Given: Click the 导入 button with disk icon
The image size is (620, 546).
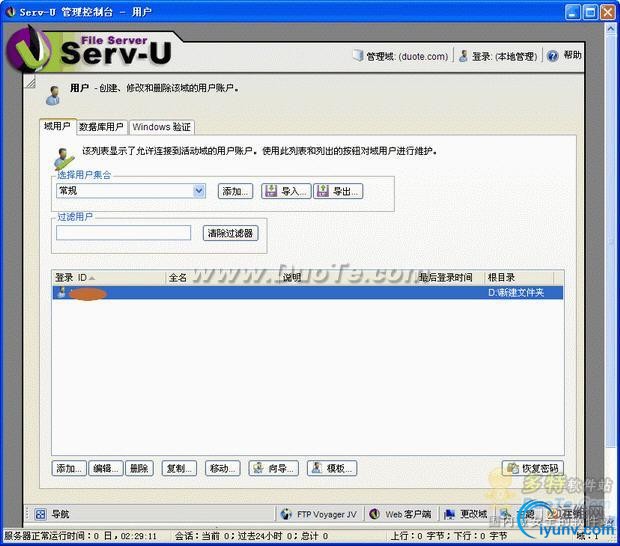Looking at the screenshot, I should (286, 191).
